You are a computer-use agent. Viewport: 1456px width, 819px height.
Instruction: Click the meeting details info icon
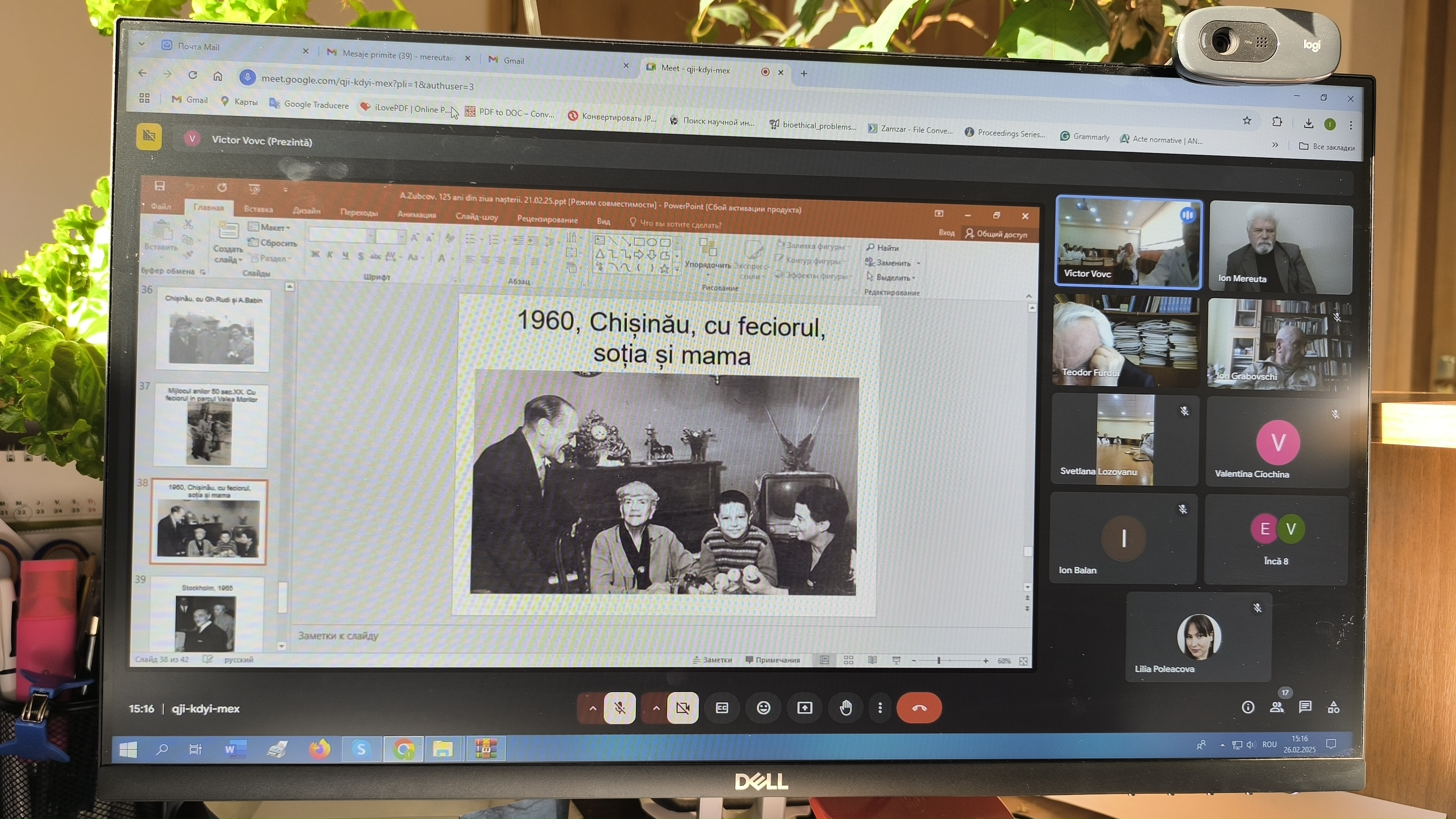1248,707
